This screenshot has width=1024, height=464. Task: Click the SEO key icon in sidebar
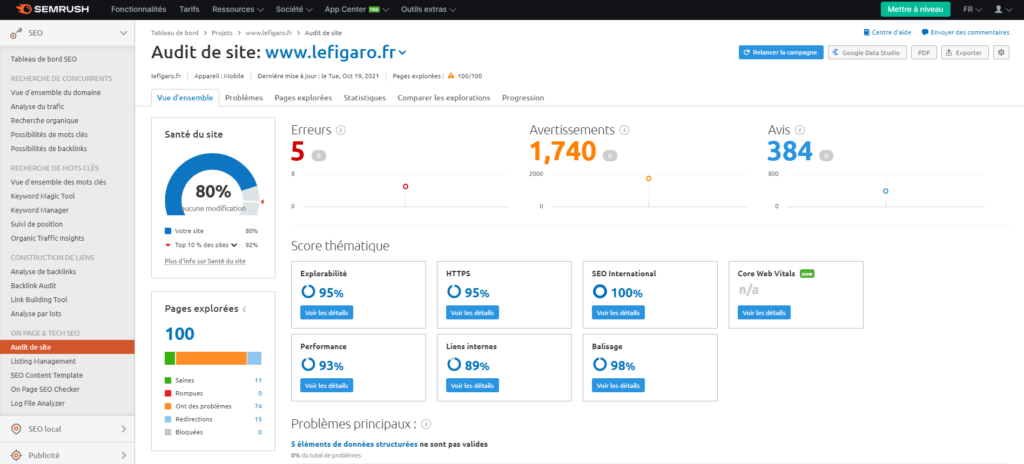18,33
